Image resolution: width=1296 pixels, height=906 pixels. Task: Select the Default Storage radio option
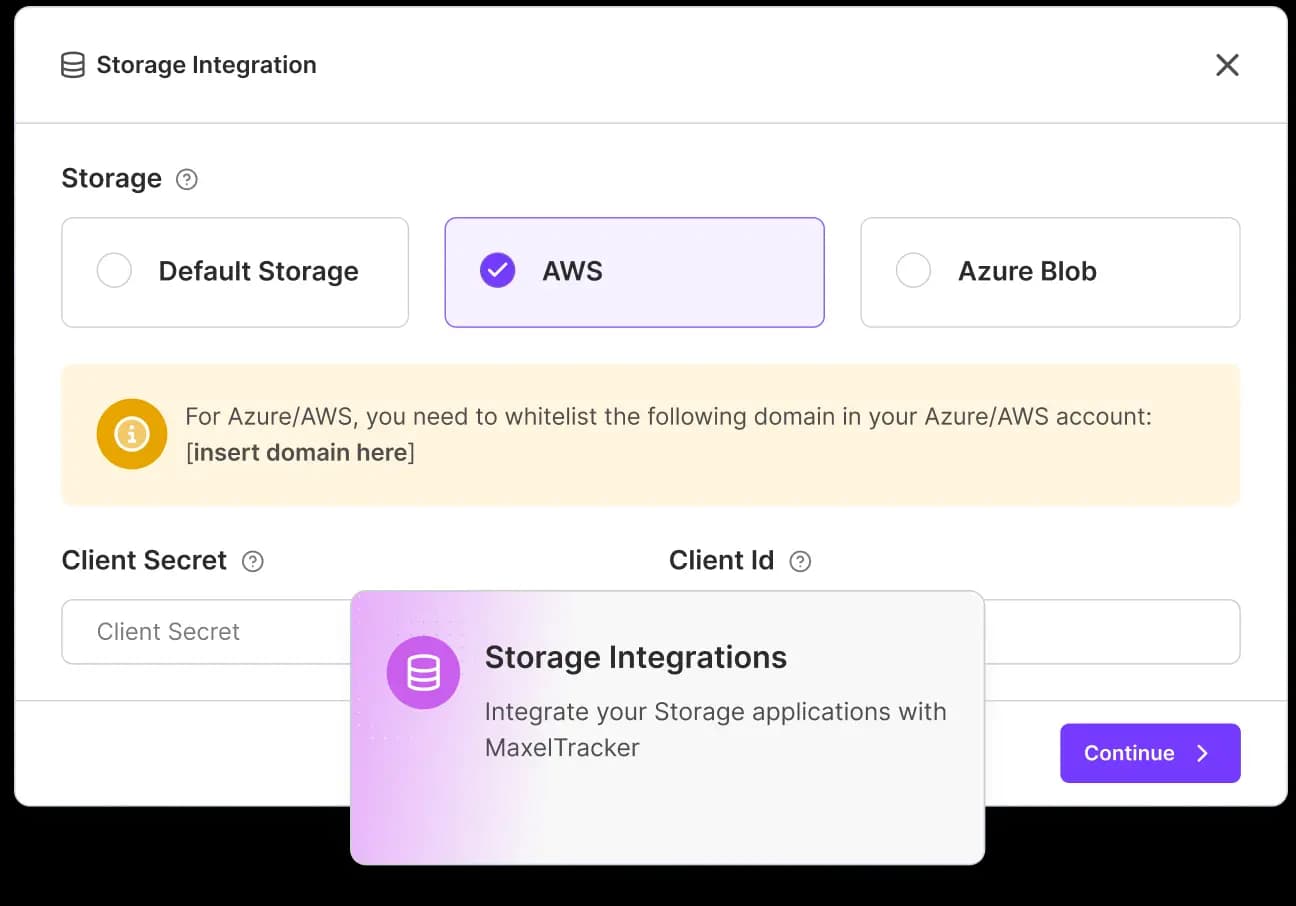click(x=114, y=270)
